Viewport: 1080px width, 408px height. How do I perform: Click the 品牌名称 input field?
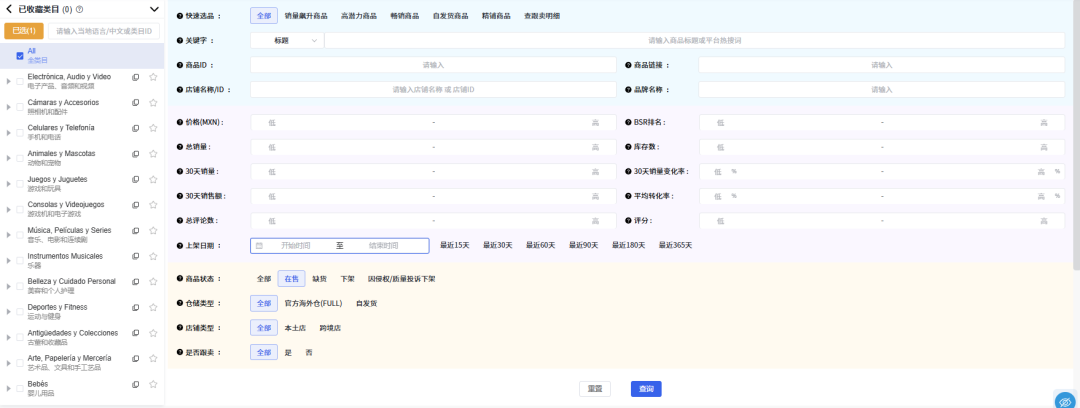click(882, 90)
